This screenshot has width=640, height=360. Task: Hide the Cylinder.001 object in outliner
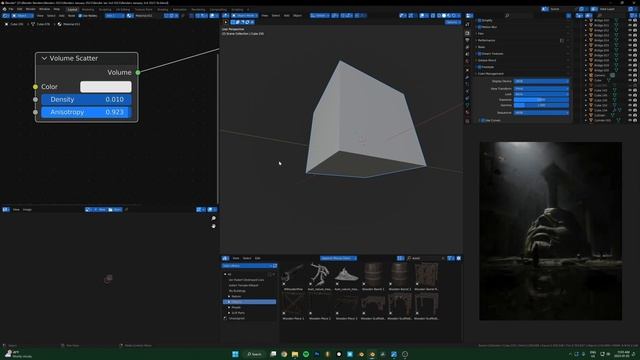pyautogui.click(x=630, y=120)
